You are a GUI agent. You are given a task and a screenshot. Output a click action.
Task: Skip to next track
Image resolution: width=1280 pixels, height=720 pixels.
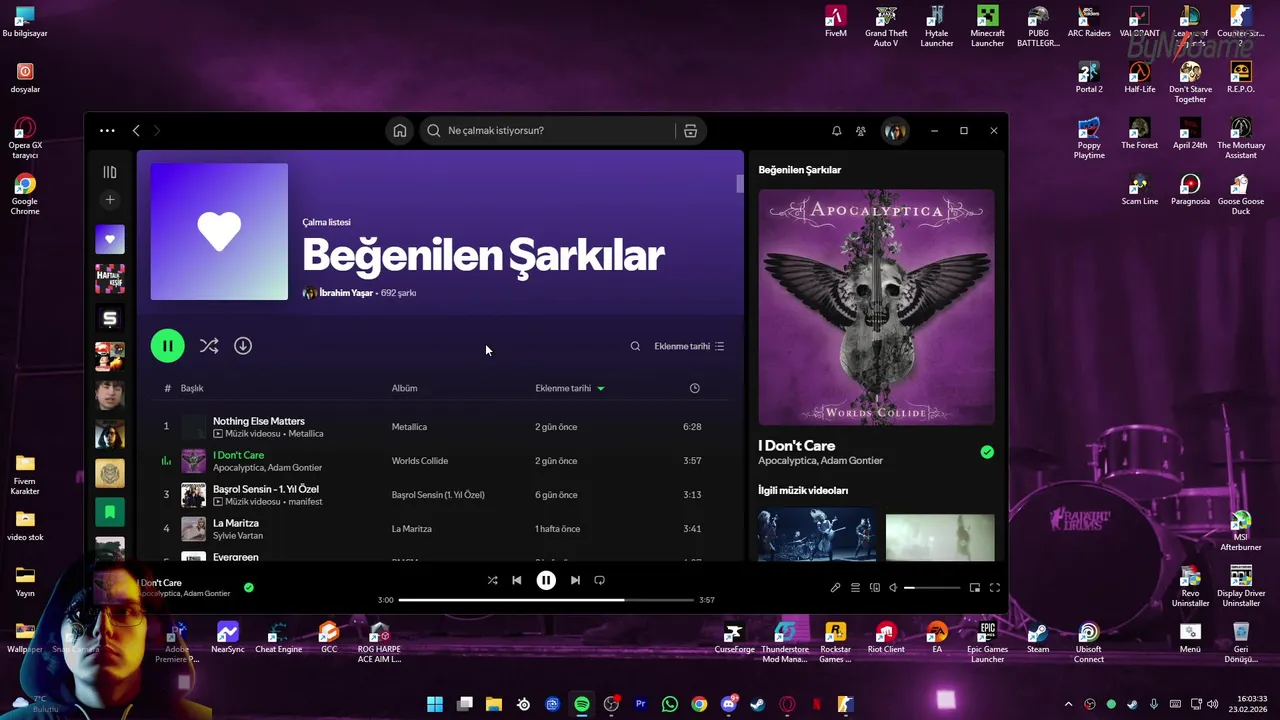point(575,580)
